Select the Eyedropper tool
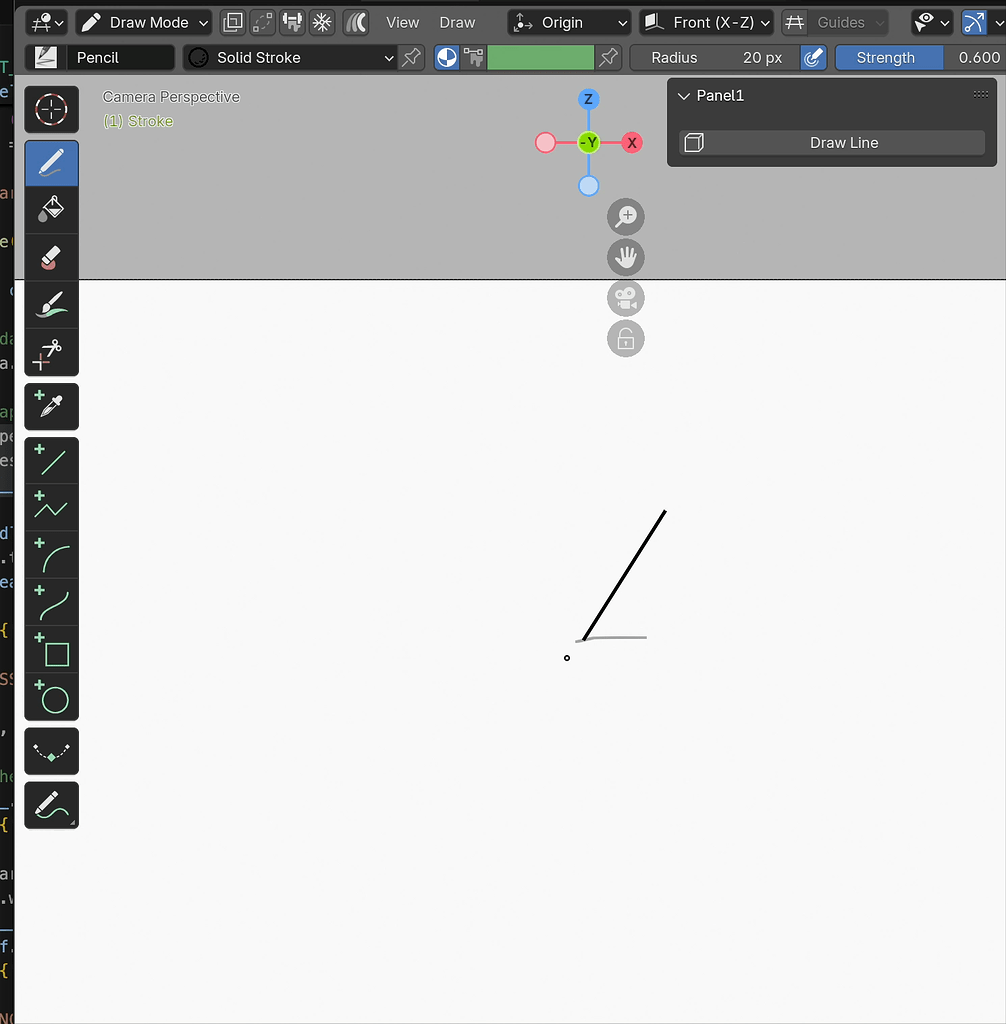1006x1024 pixels. (x=52, y=406)
